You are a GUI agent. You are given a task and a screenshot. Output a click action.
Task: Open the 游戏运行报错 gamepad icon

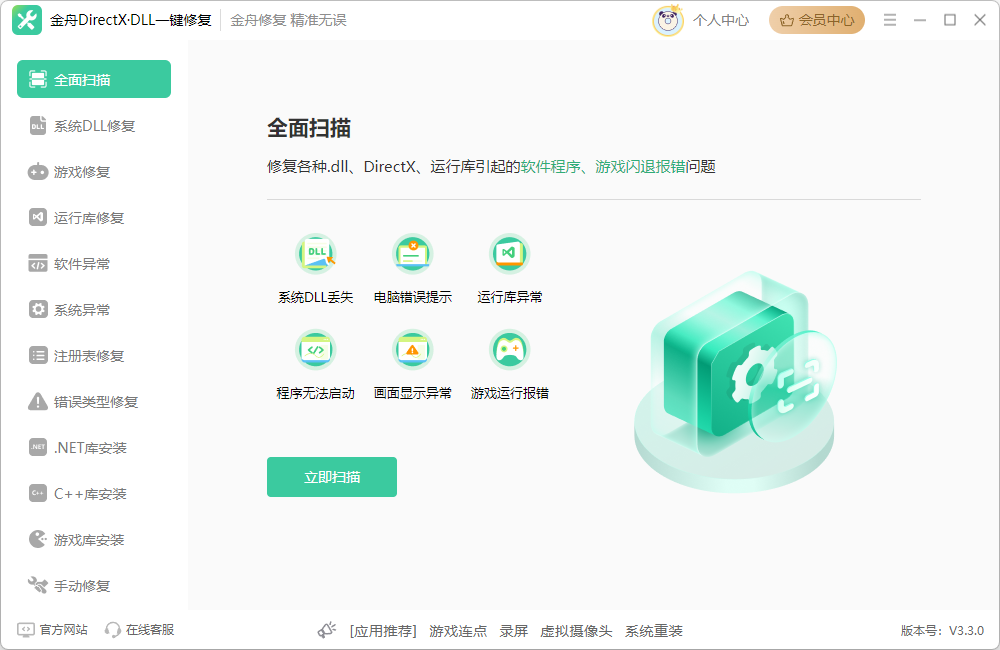click(509, 349)
